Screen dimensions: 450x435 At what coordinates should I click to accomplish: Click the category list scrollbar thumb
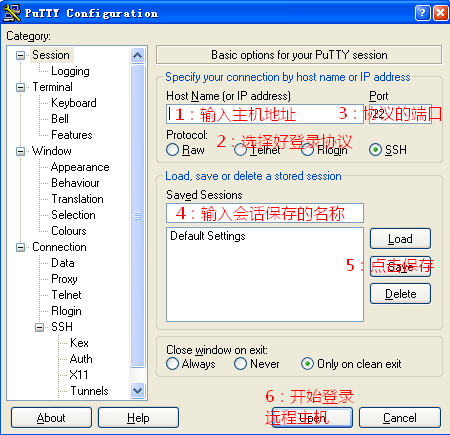138,216
